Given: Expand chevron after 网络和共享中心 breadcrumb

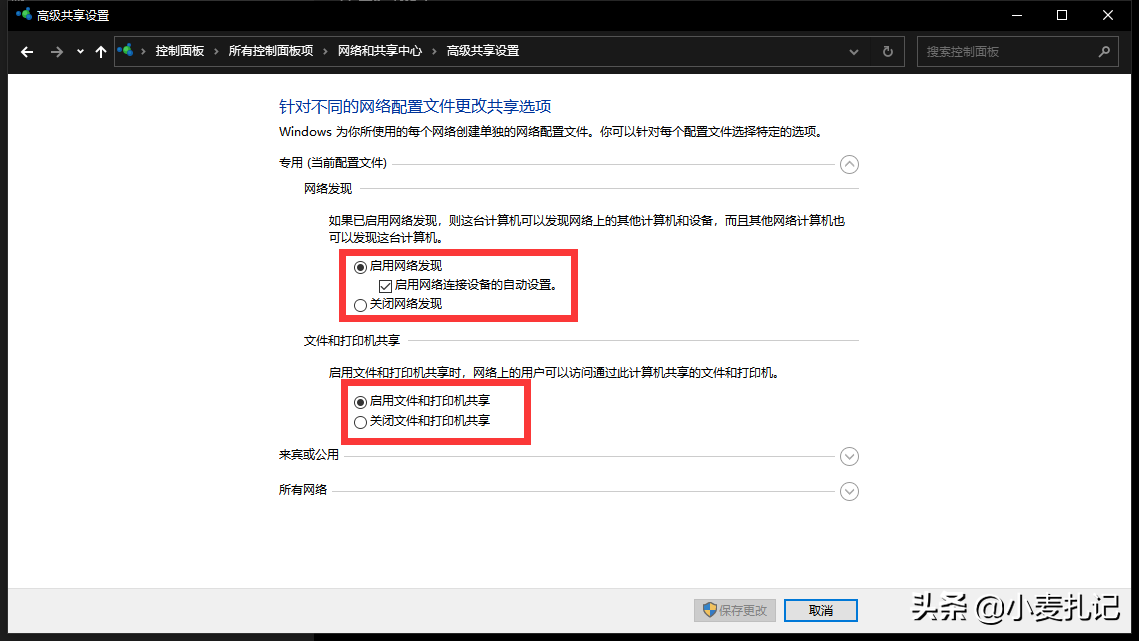Looking at the screenshot, I should pos(434,51).
